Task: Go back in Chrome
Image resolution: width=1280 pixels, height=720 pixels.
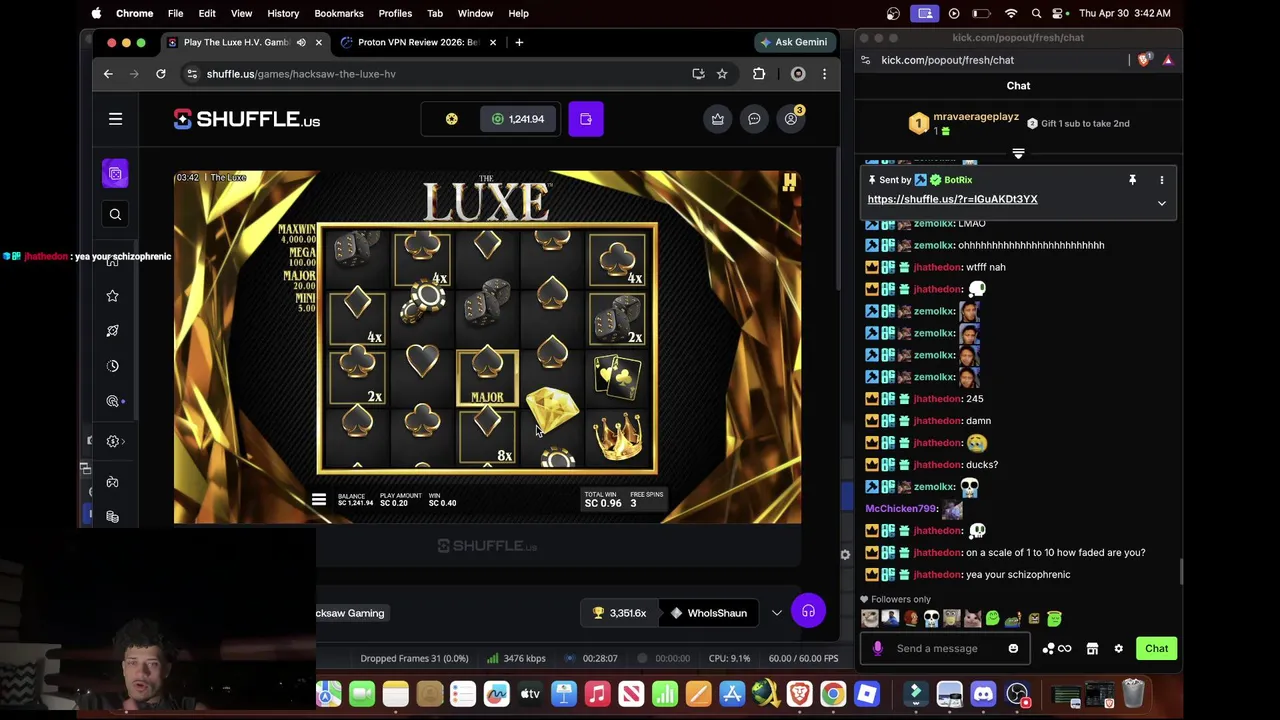Action: tap(108, 74)
